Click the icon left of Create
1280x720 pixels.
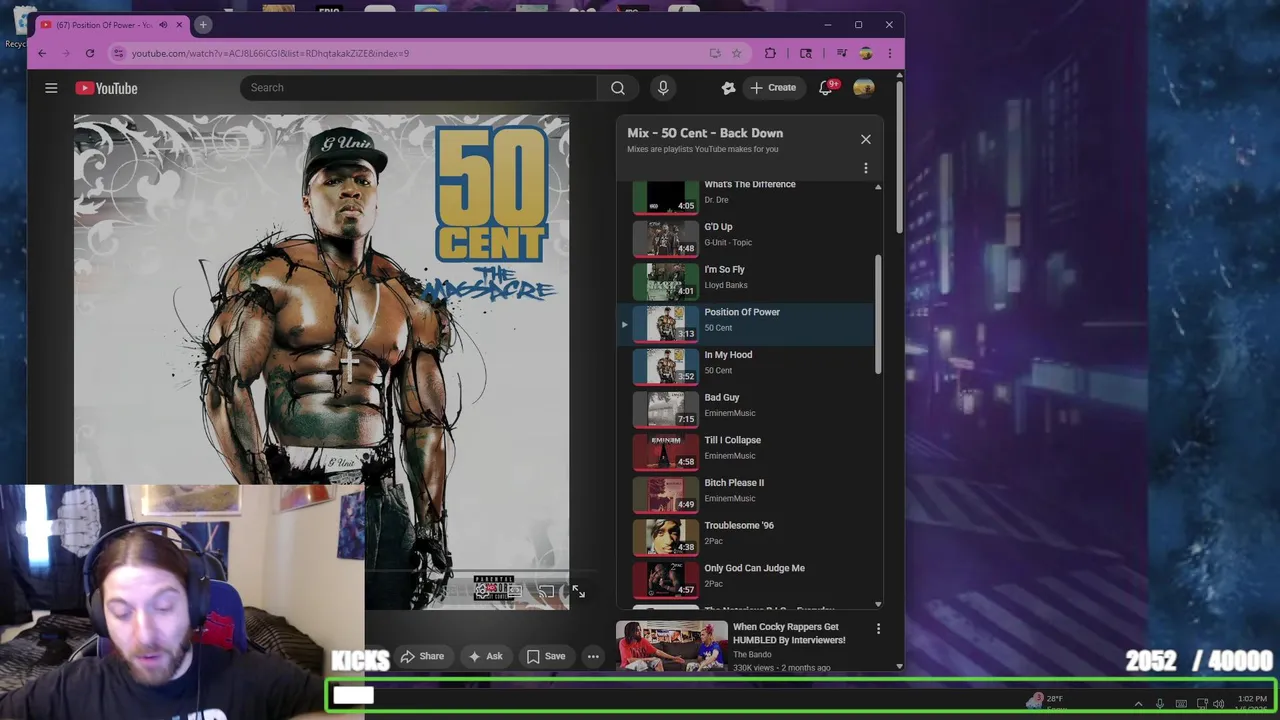pos(728,88)
